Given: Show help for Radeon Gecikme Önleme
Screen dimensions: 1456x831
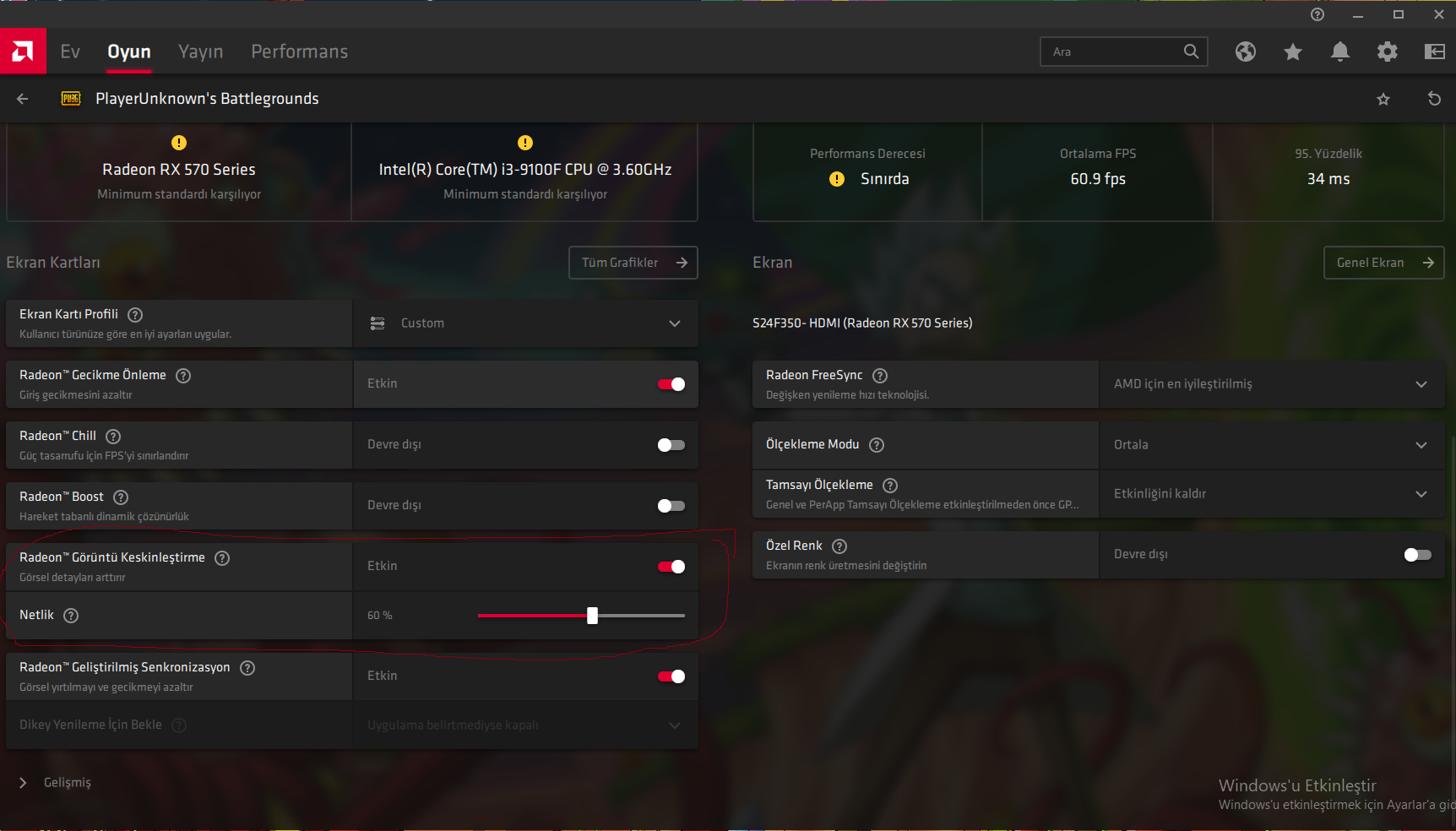Looking at the screenshot, I should 183,376.
